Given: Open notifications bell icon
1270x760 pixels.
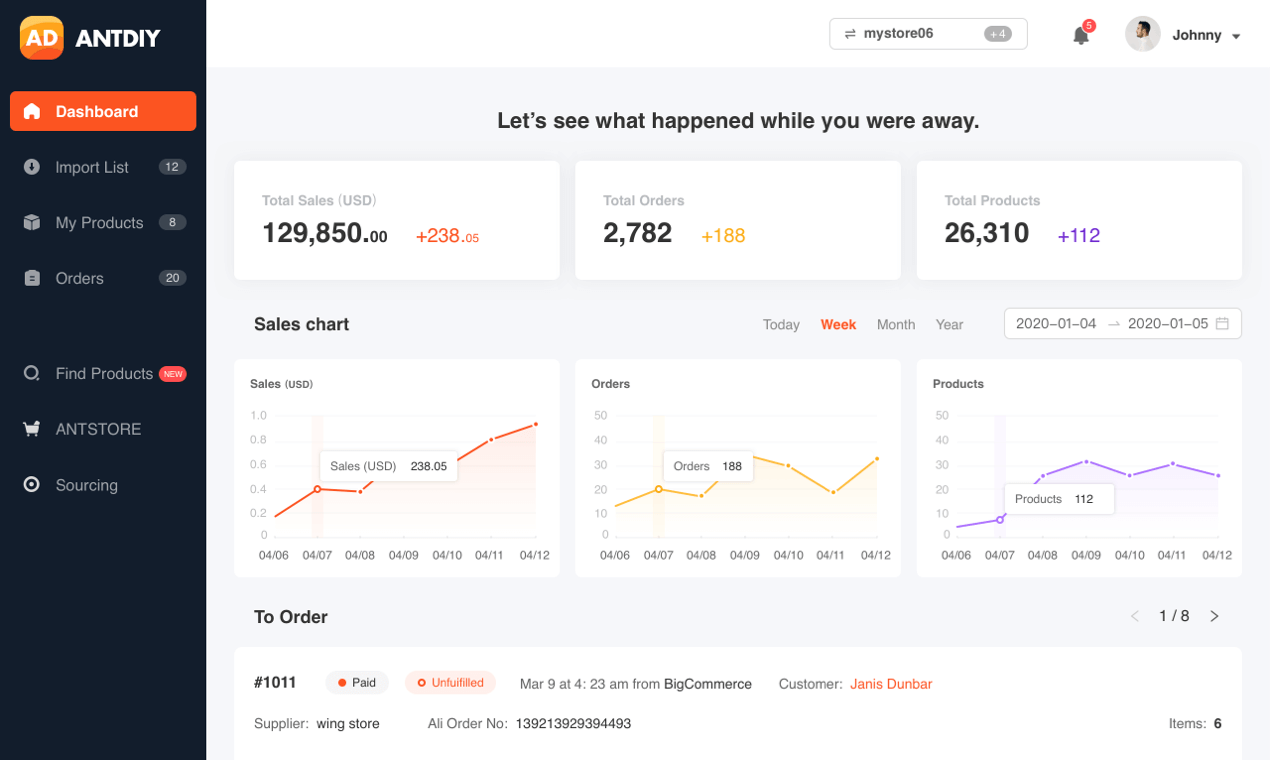Looking at the screenshot, I should coord(1081,36).
